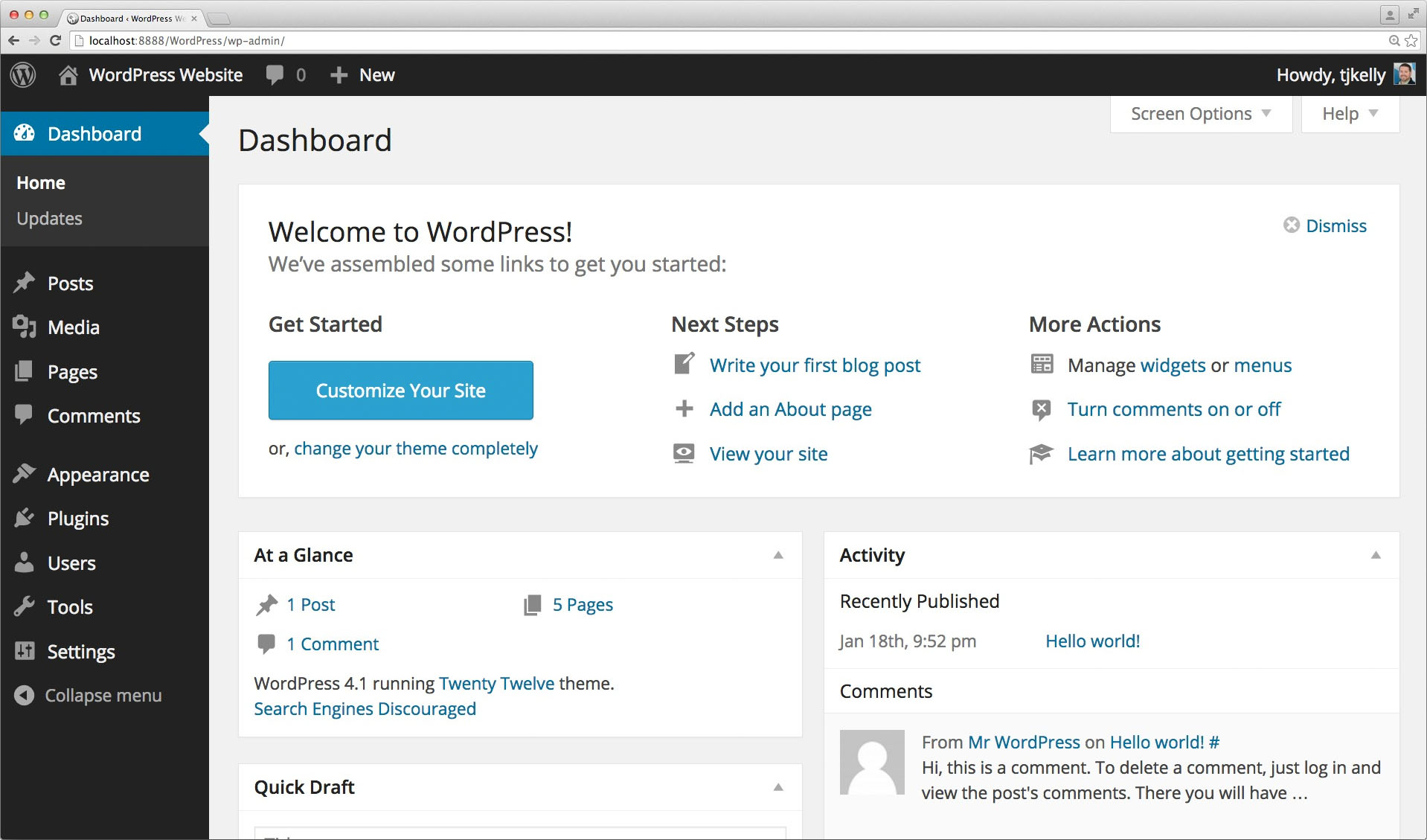The height and width of the screenshot is (840, 1427).
Task: Open the Posts menu
Action: [x=105, y=283]
